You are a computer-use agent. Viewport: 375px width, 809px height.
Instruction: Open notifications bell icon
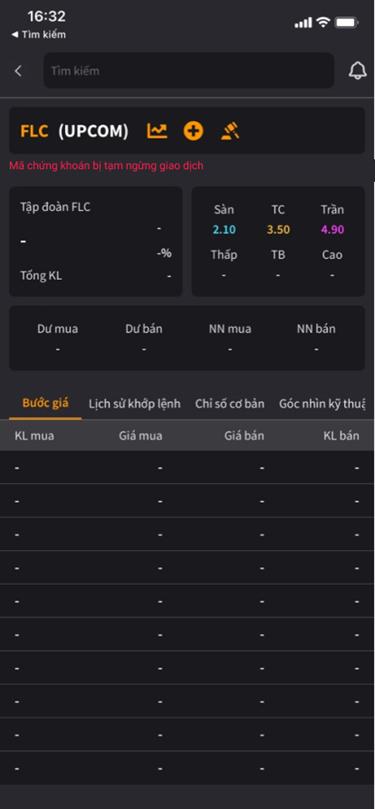tap(357, 71)
